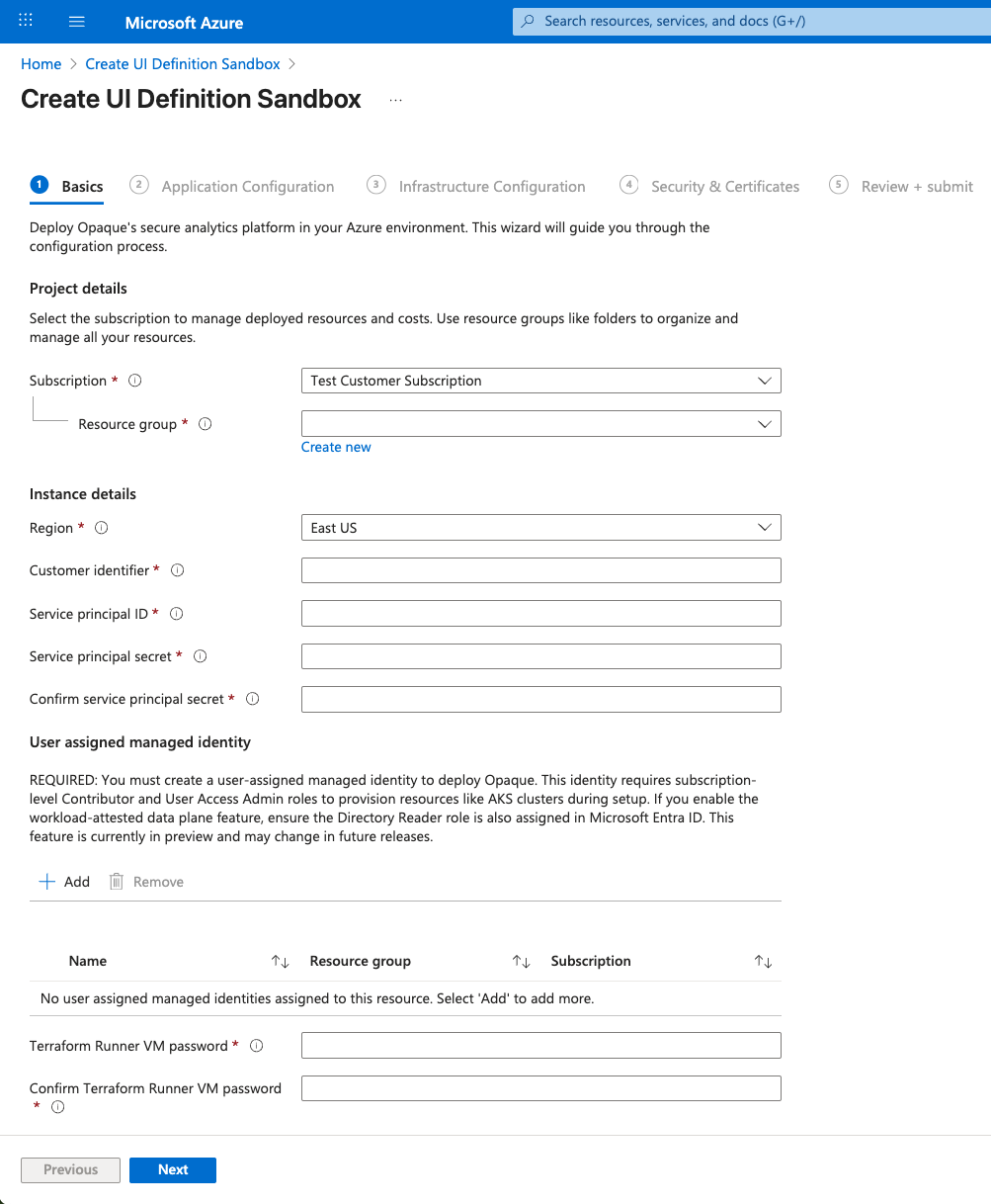Click the Previous button
Viewport: 991px width, 1204px height.
[x=70, y=1169]
